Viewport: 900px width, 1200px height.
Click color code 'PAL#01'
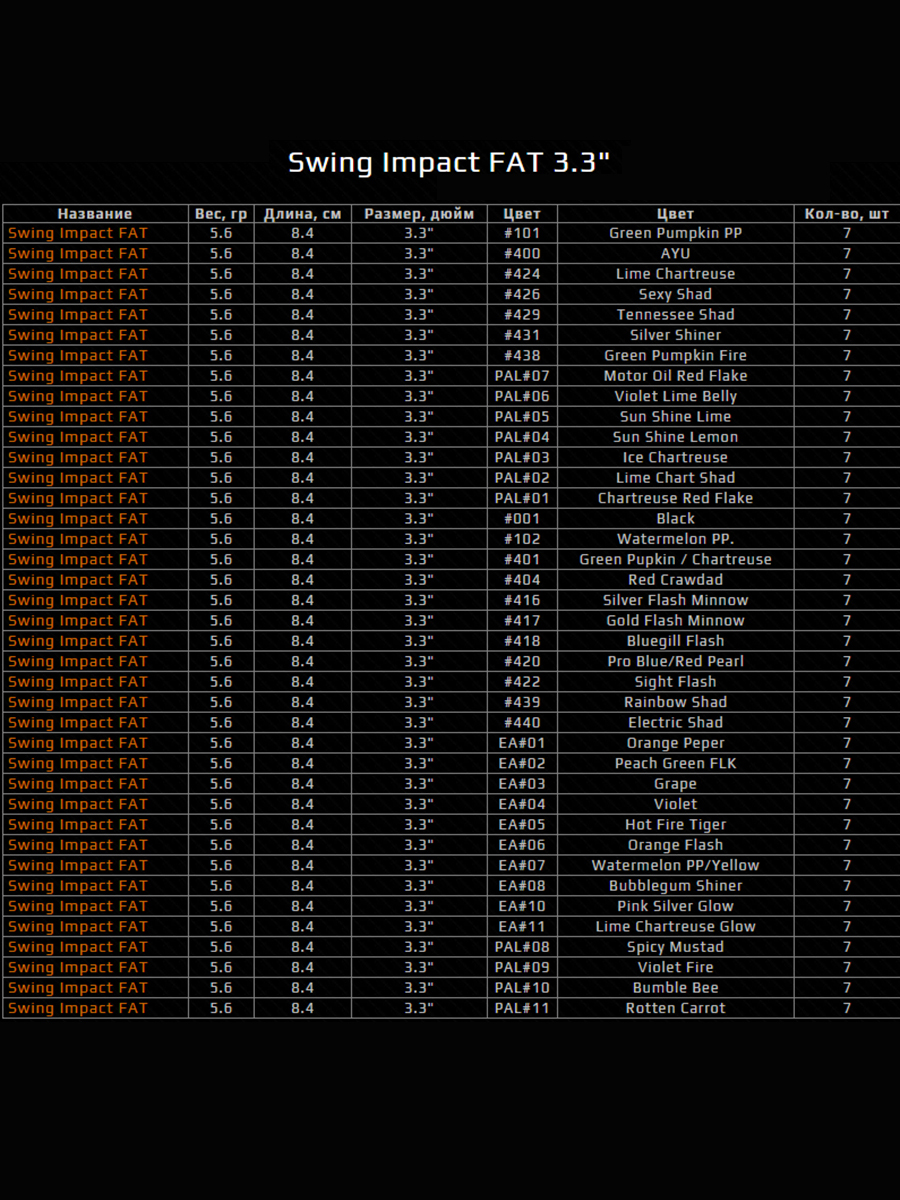click(x=522, y=498)
